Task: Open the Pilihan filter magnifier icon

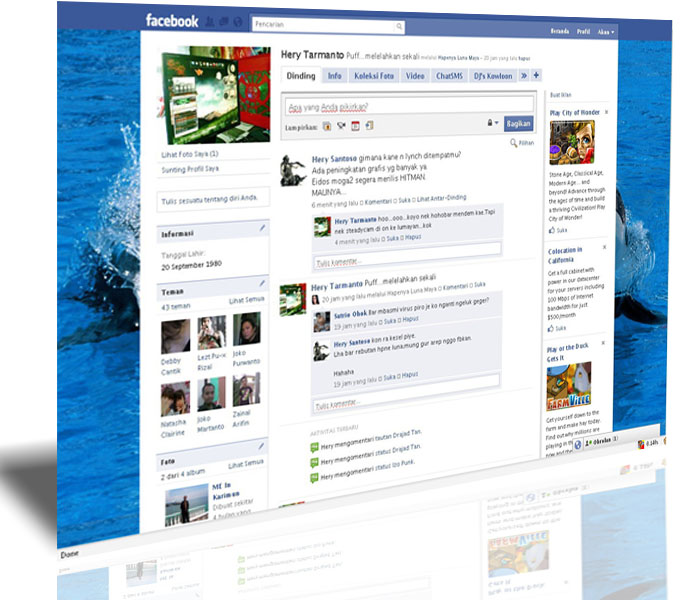Action: click(513, 143)
